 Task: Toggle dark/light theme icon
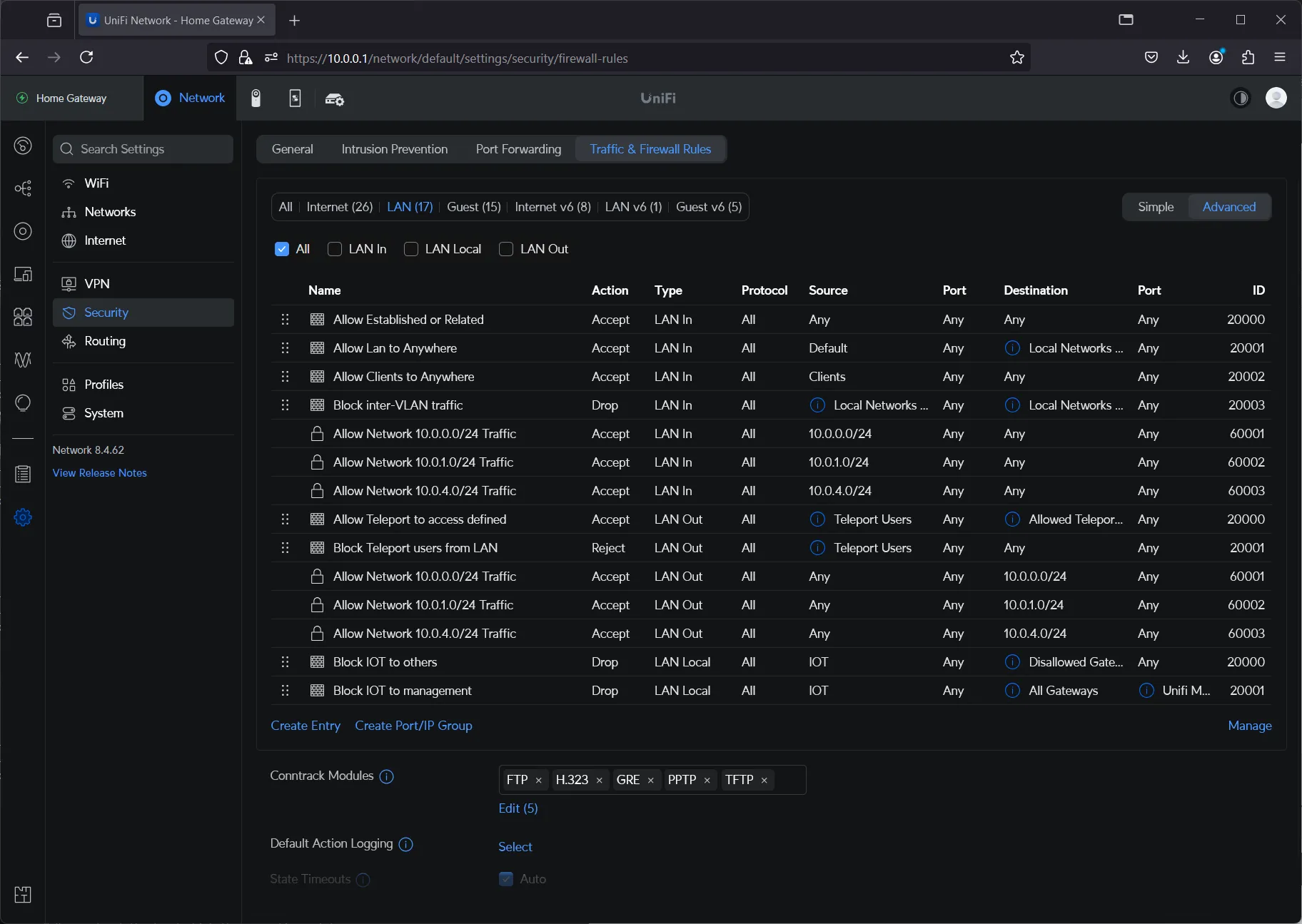[x=1241, y=98]
